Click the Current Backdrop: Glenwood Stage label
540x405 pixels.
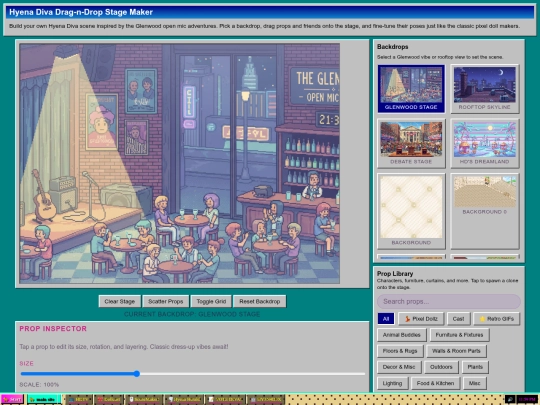point(192,314)
